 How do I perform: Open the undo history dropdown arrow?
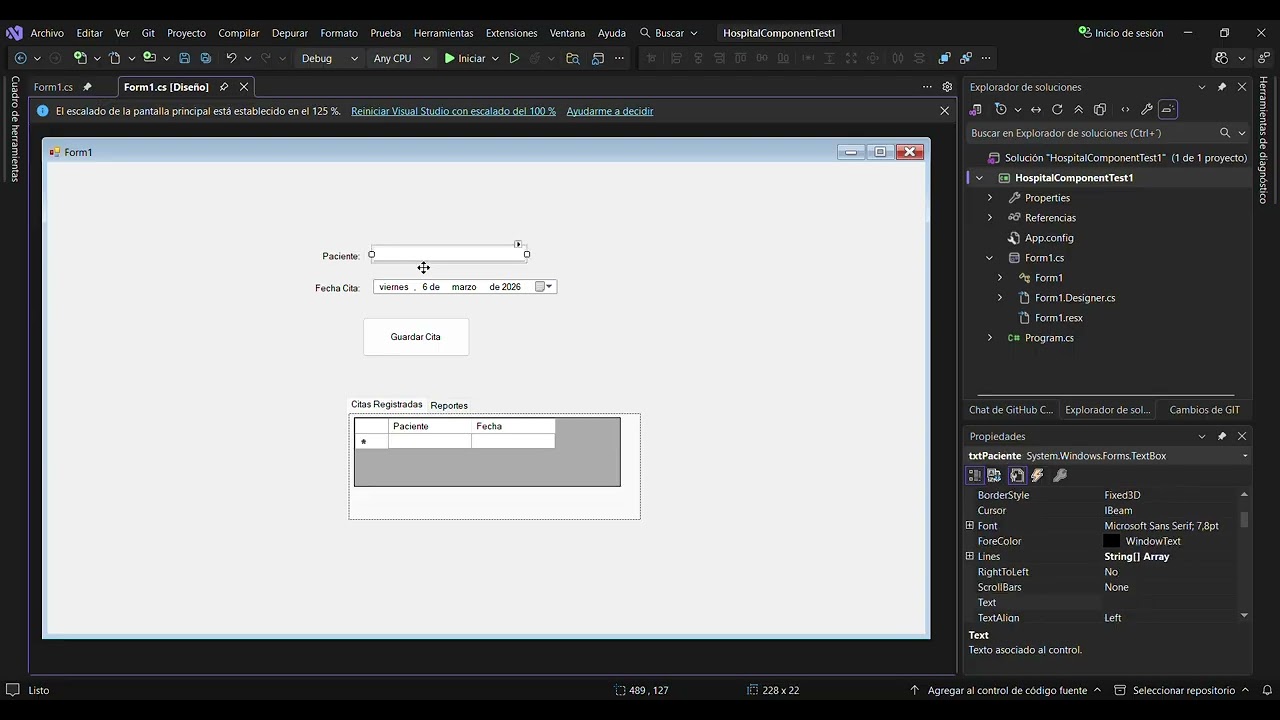point(247,58)
